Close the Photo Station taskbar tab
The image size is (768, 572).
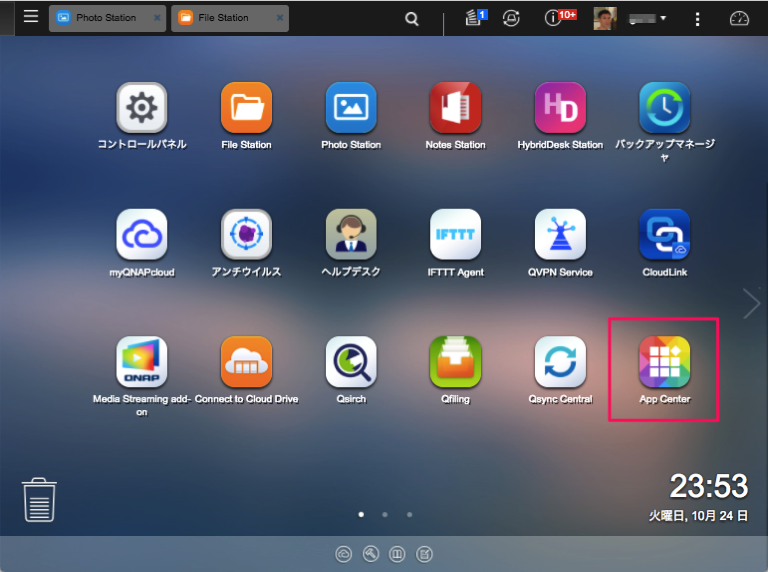click(157, 18)
